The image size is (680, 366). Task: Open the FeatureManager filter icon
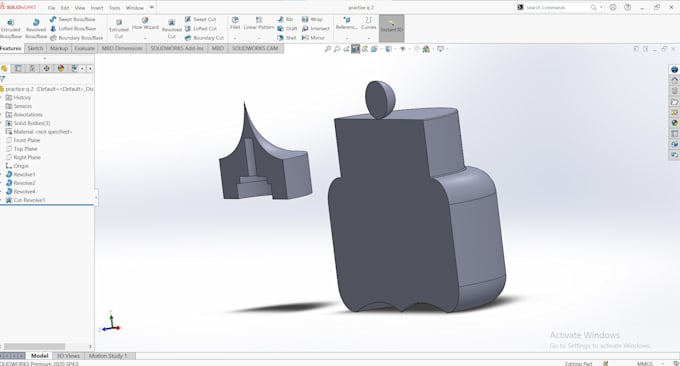3,79
